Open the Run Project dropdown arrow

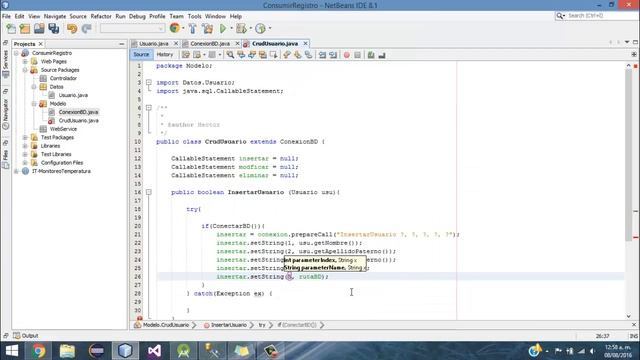(x=231, y=29)
